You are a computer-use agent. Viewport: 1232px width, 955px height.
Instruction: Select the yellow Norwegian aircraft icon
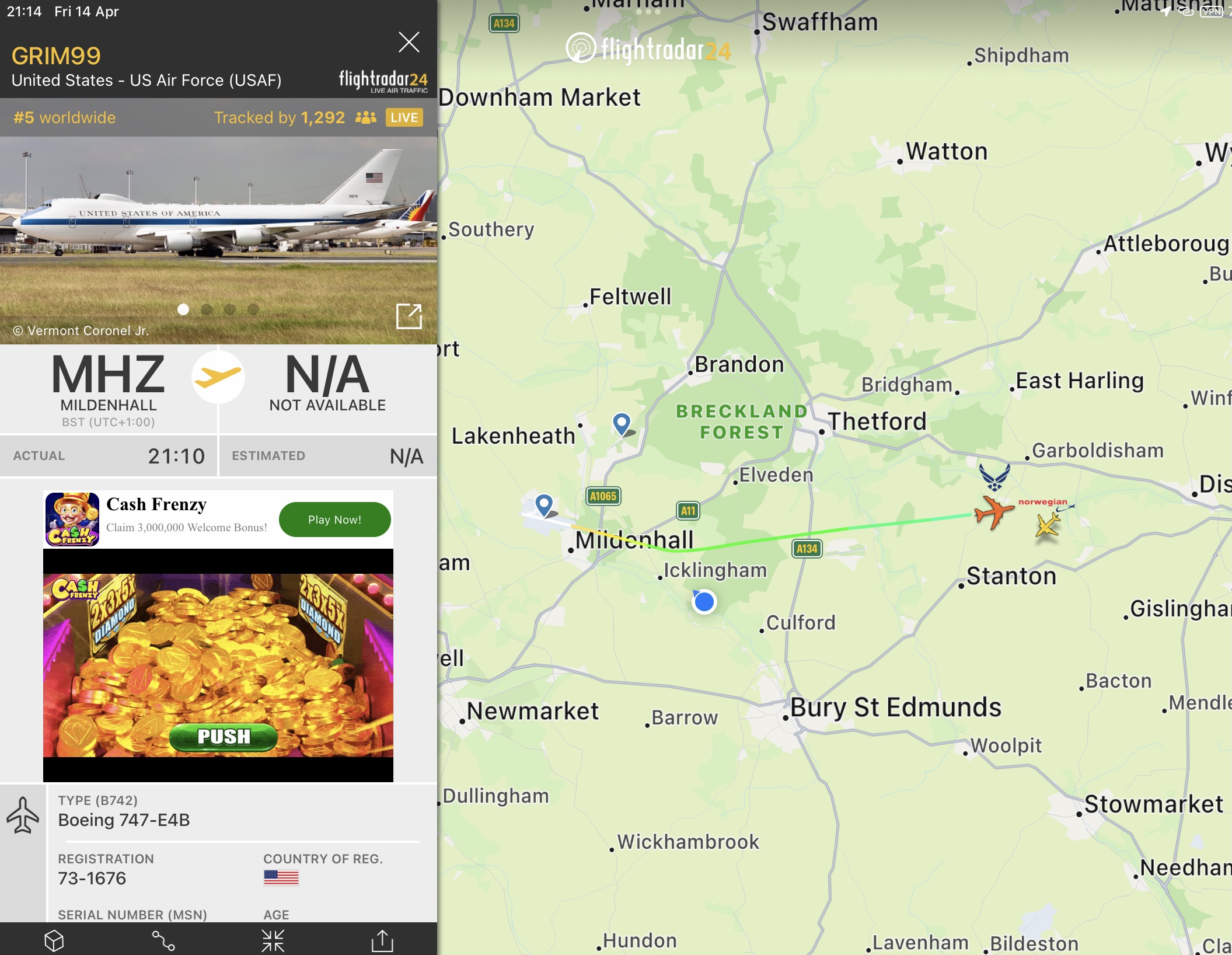pos(1048,524)
